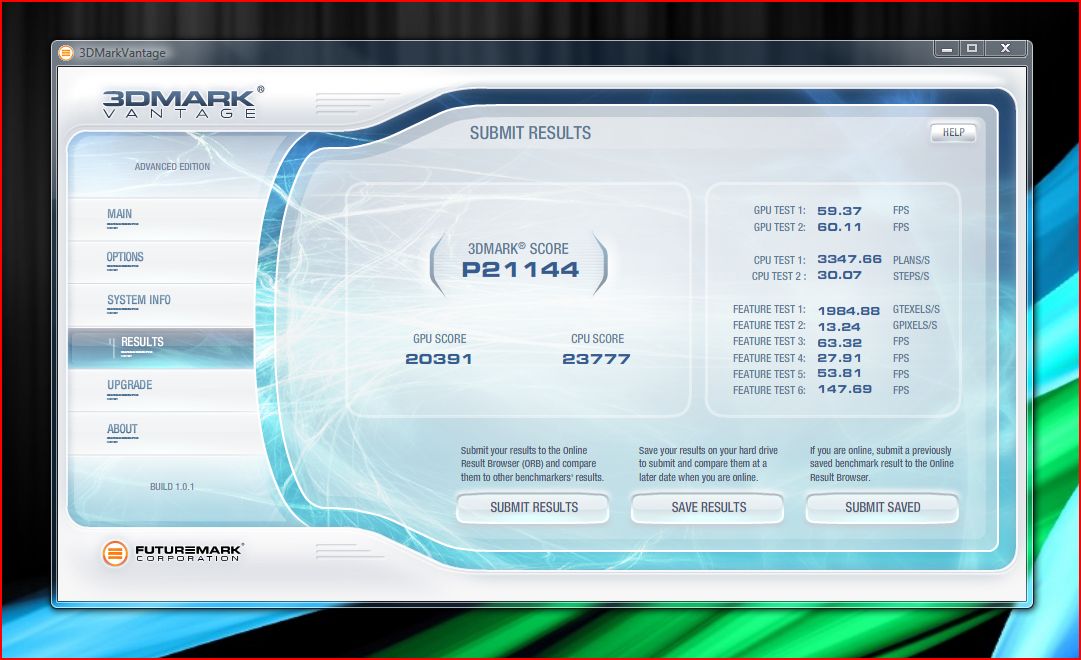Click the Submit Results button

pos(533,508)
